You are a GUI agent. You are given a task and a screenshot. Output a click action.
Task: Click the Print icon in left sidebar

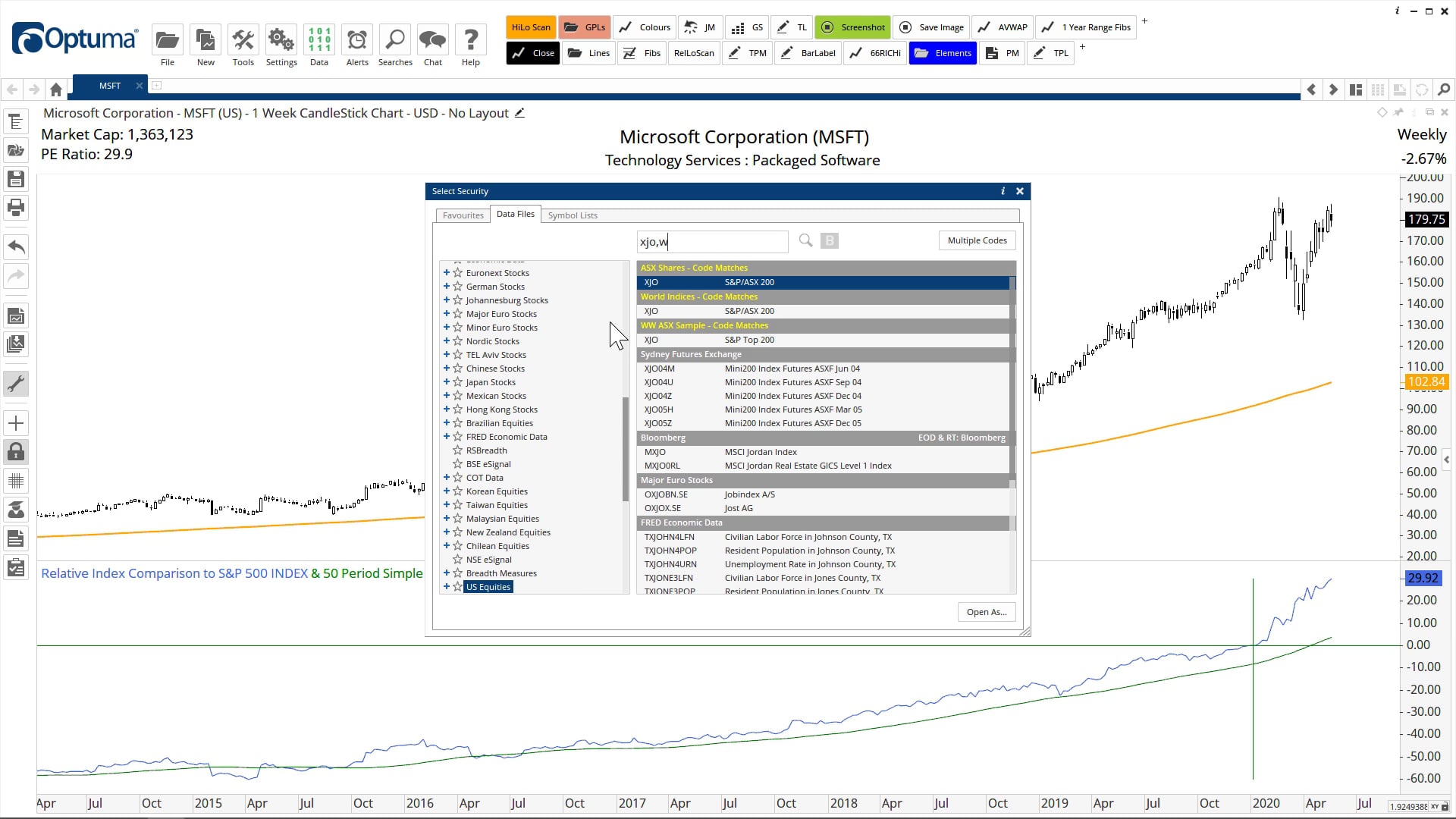coord(16,207)
